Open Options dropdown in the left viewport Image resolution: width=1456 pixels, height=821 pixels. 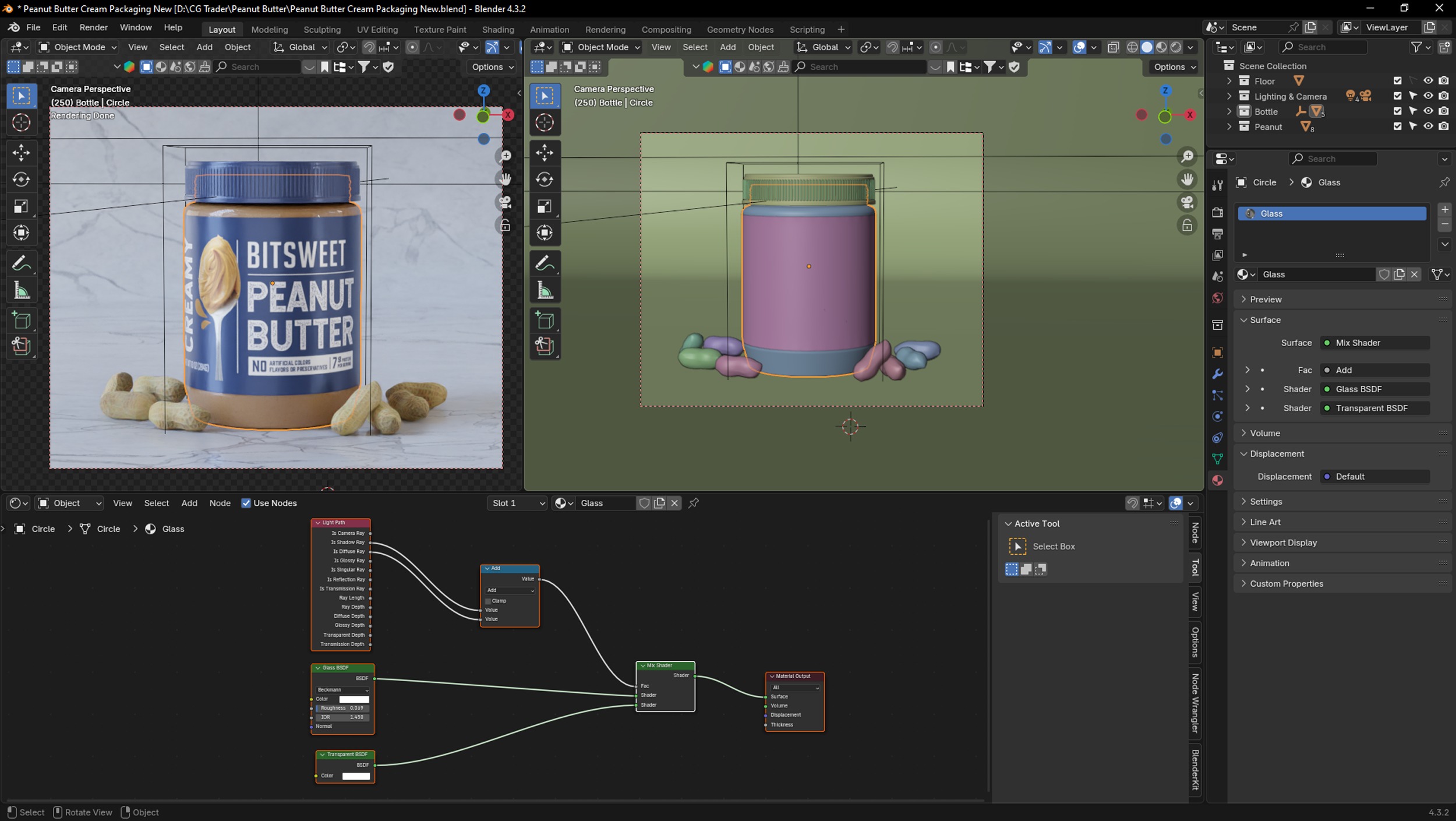492,67
